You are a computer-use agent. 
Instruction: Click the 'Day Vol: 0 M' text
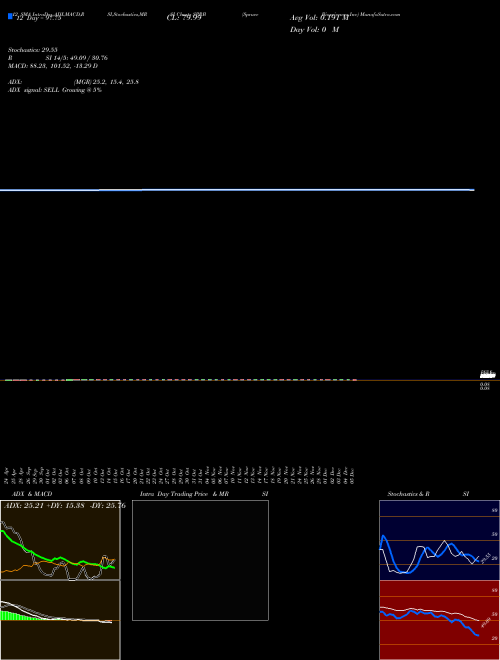click(x=314, y=29)
